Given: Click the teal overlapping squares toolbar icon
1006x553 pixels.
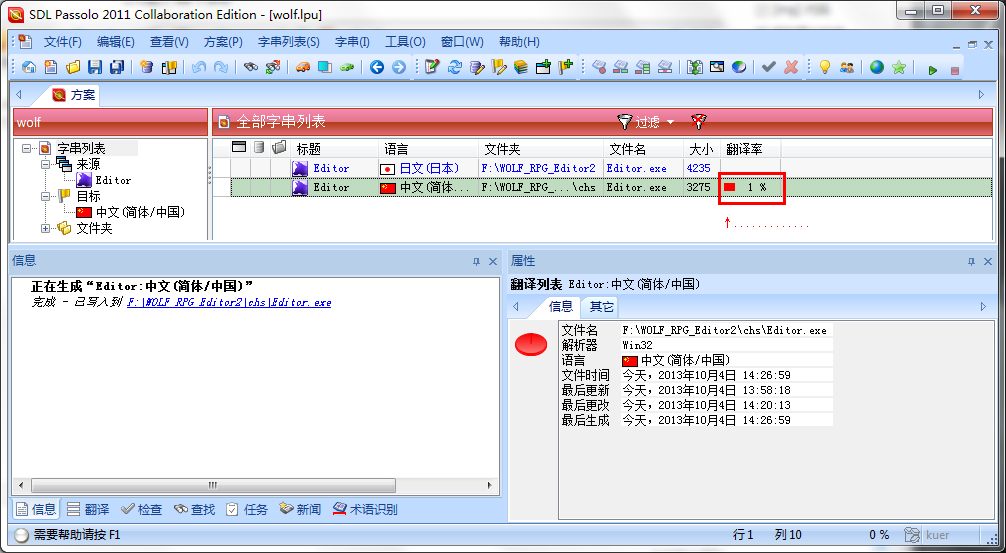Looking at the screenshot, I should pyautogui.click(x=325, y=67).
